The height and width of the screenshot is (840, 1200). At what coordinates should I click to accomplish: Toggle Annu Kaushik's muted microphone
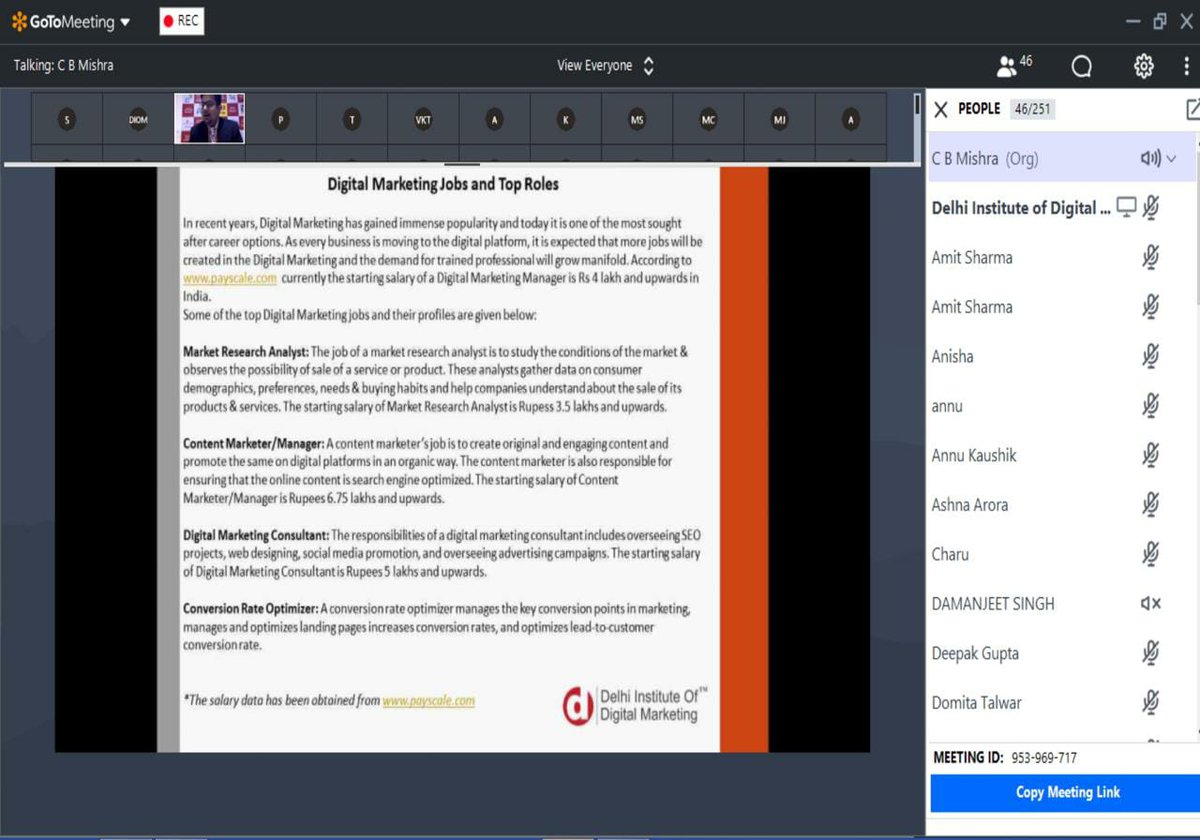point(1151,455)
